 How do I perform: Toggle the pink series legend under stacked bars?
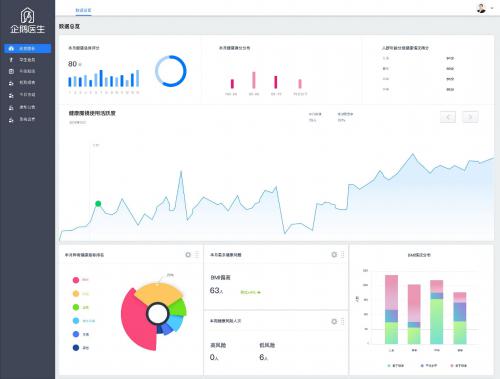click(459, 366)
